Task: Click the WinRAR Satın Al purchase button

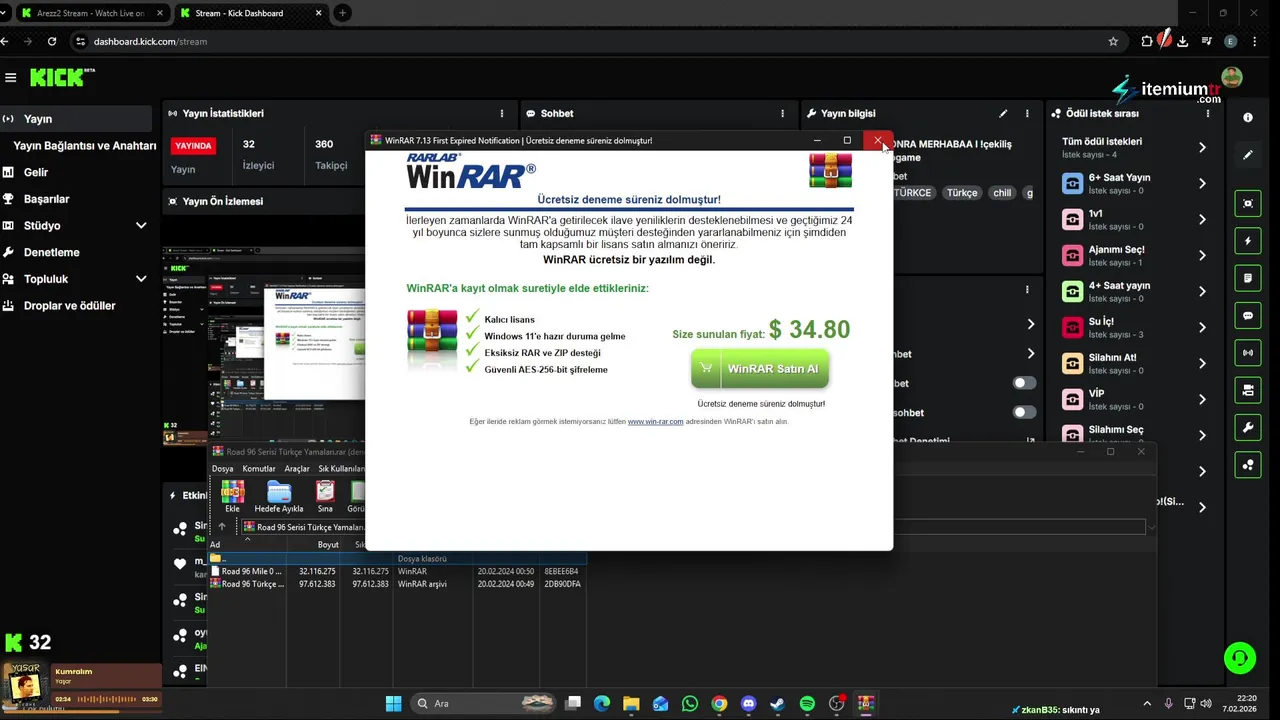Action: pos(760,368)
